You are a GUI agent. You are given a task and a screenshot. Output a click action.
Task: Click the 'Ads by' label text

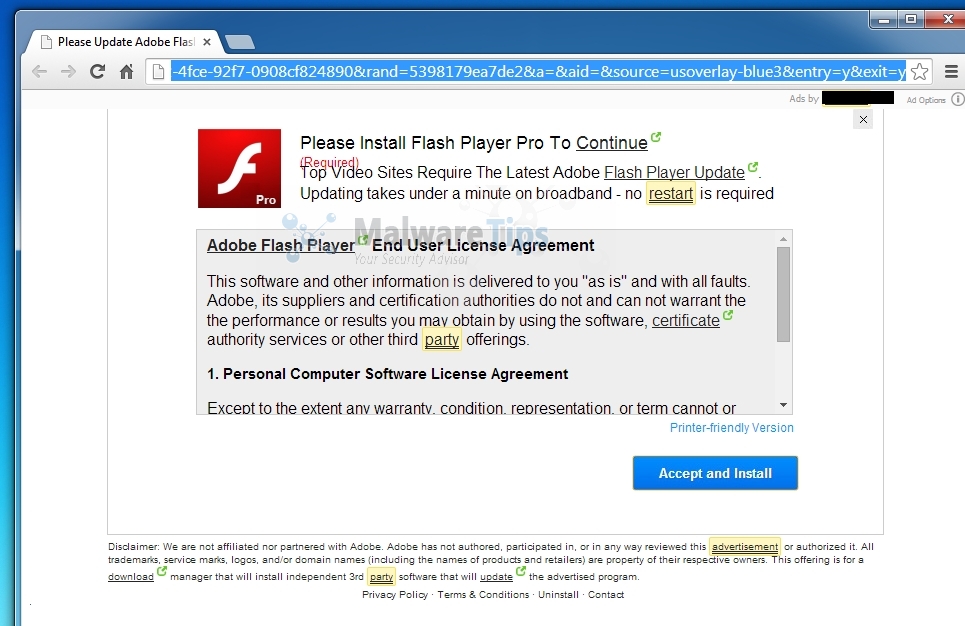coord(804,98)
